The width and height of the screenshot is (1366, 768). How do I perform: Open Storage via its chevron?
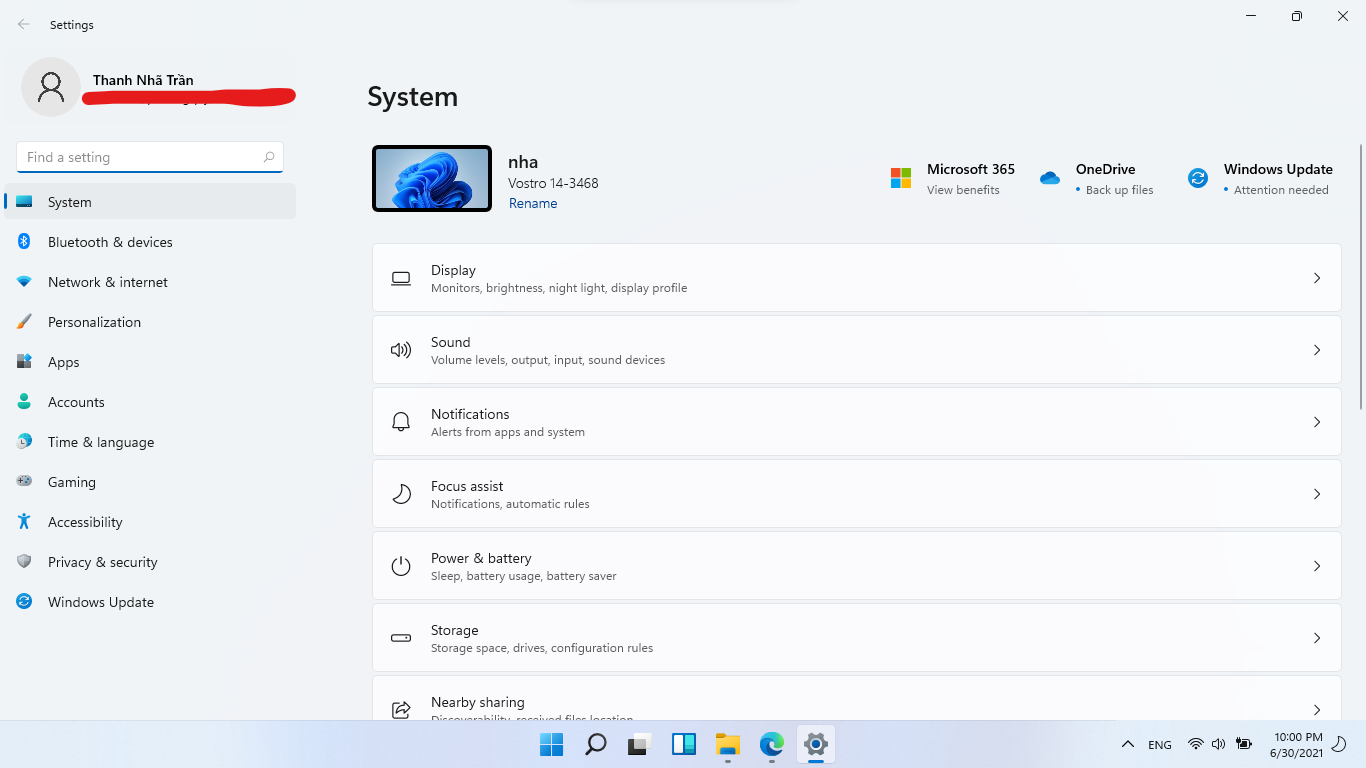click(1317, 638)
